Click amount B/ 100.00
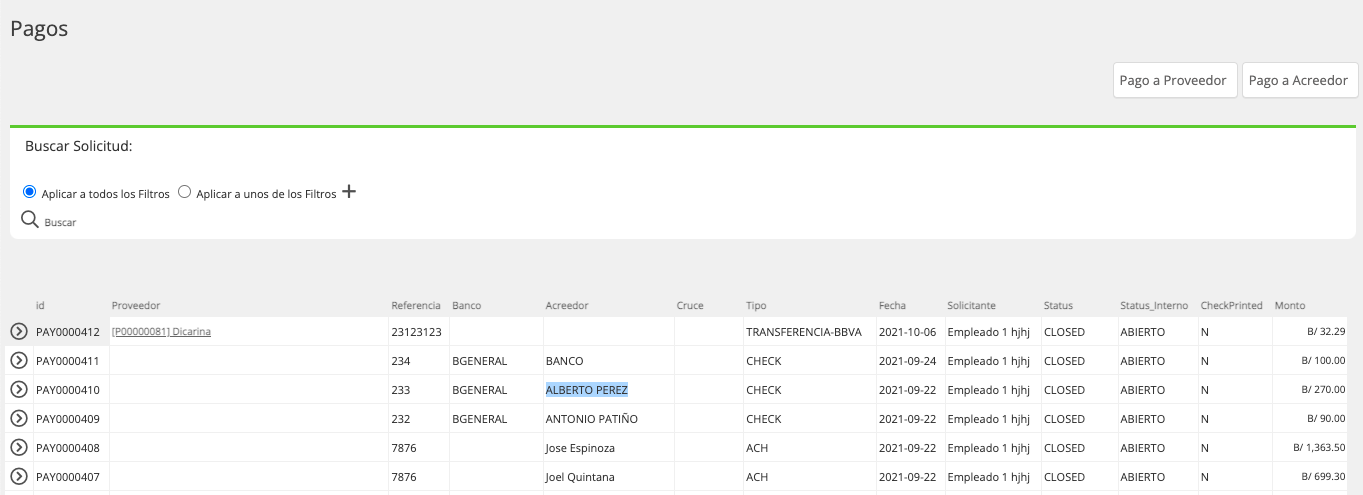The image size is (1363, 495). (x=1324, y=360)
